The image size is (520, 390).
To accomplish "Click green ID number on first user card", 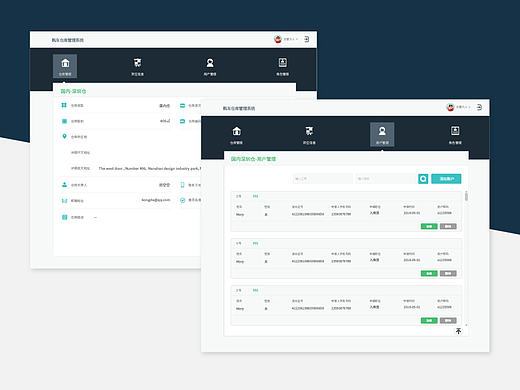I will pyautogui.click(x=255, y=196).
